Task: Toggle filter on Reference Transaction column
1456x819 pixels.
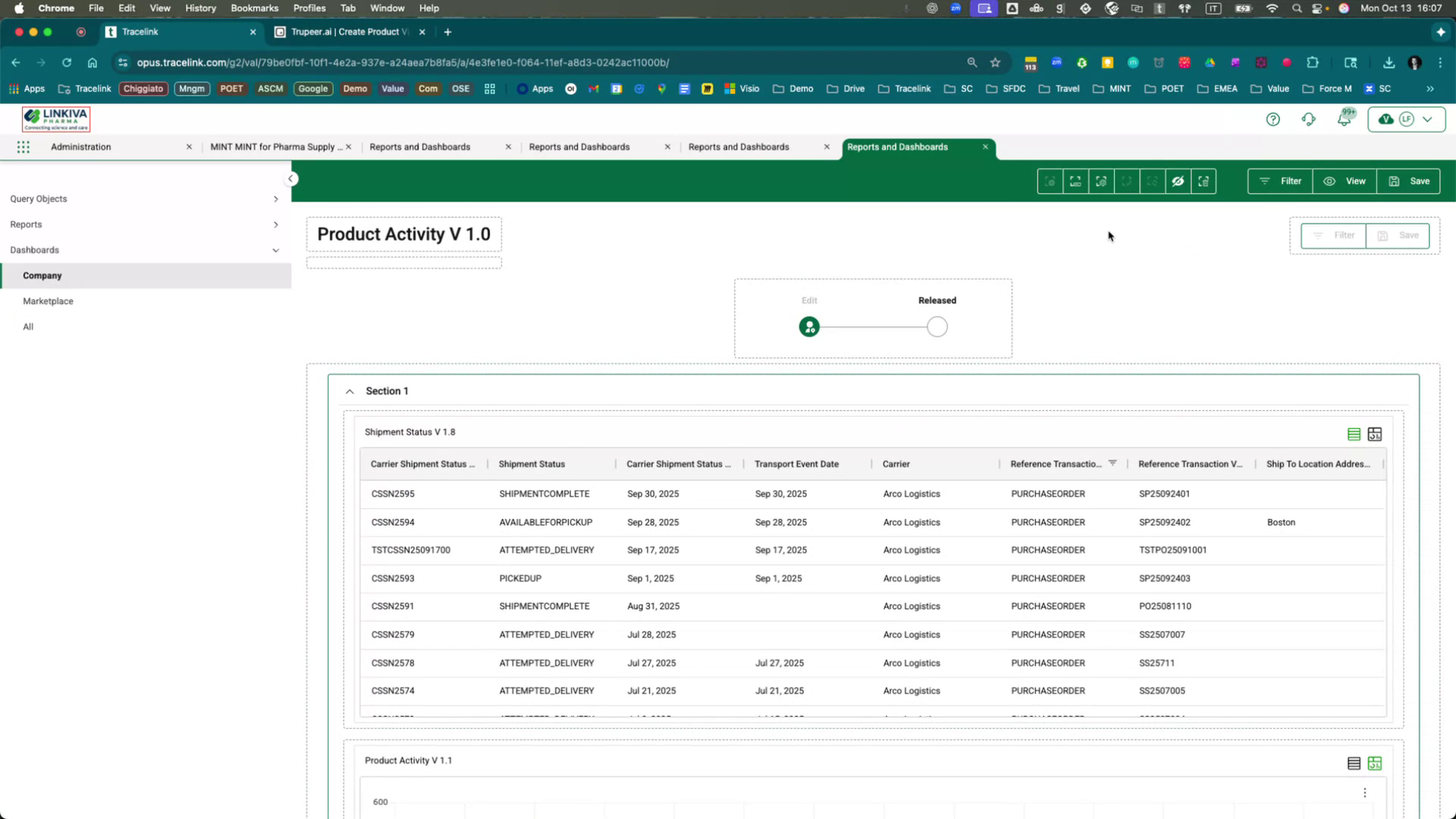Action: tap(1112, 463)
